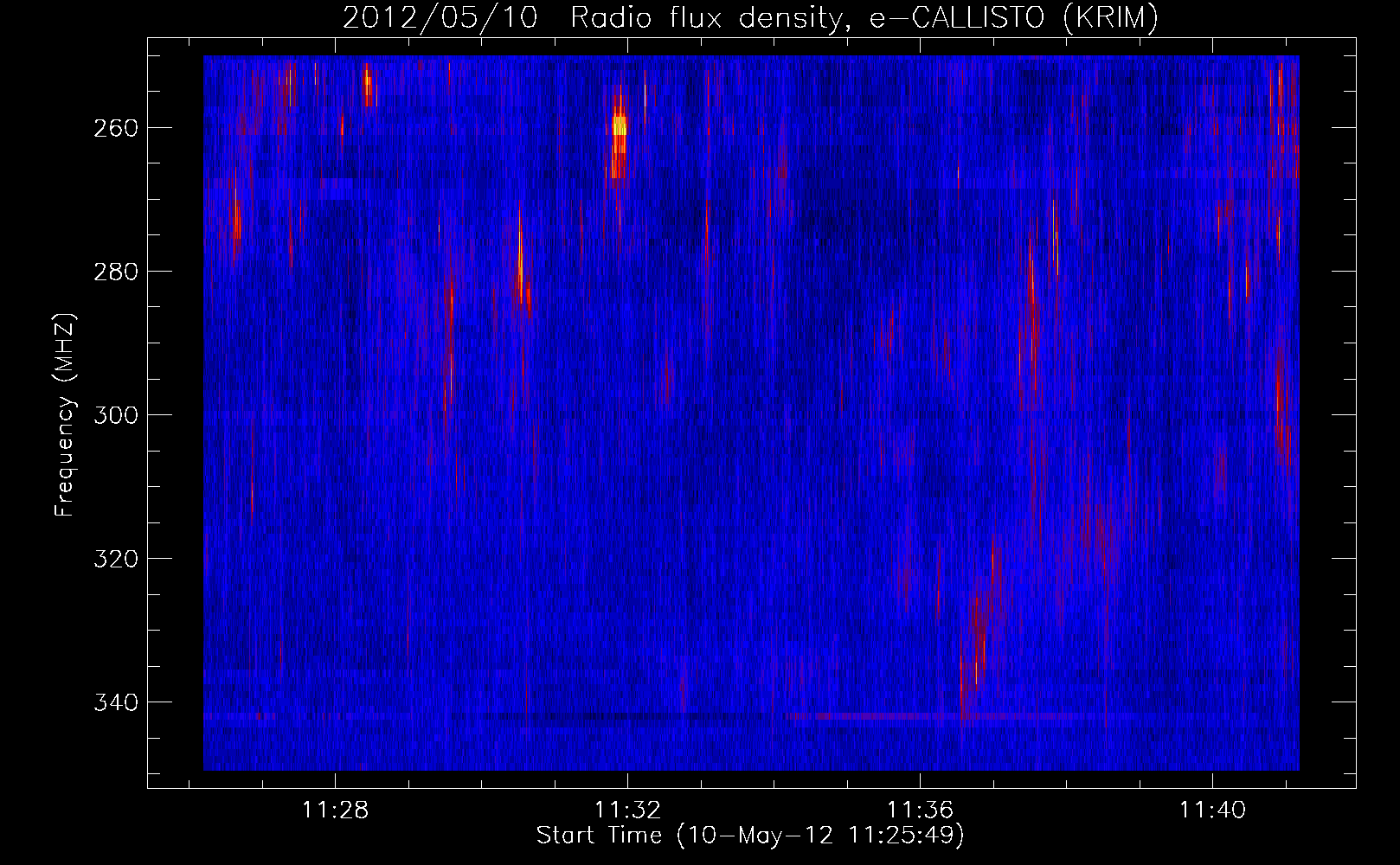Click the plot title "2012/05/10 Radio flux density, e-CALLISTO (KRIM)"

point(750,18)
